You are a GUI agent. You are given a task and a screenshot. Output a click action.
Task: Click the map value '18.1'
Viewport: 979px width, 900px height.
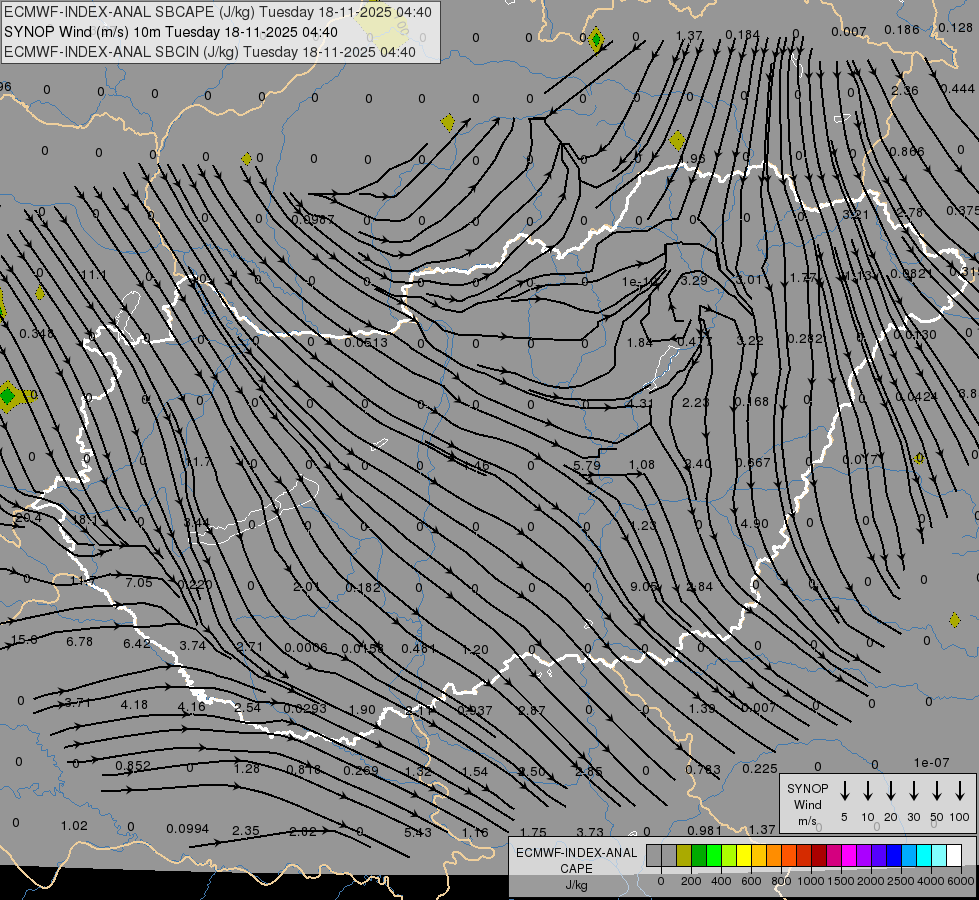point(86,520)
